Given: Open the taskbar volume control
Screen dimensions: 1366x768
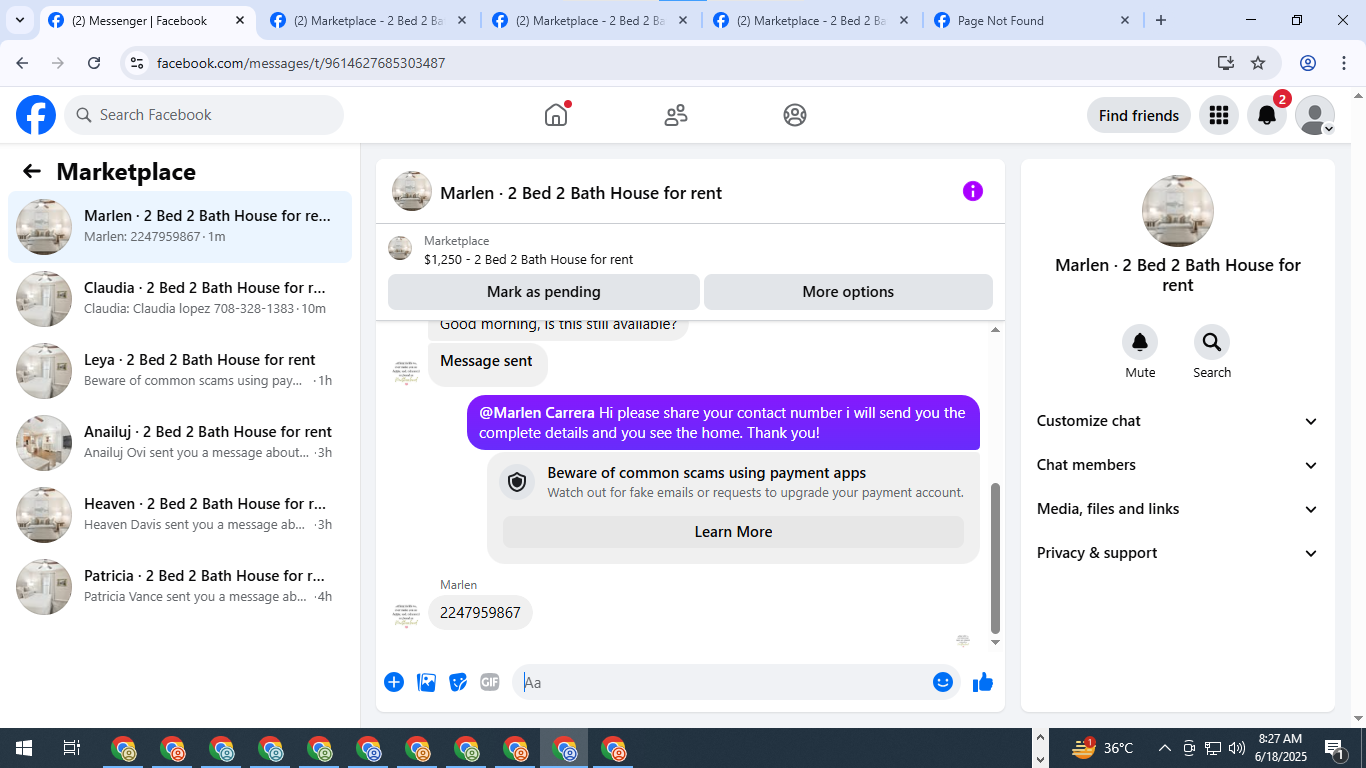Looking at the screenshot, I should coord(1237,748).
